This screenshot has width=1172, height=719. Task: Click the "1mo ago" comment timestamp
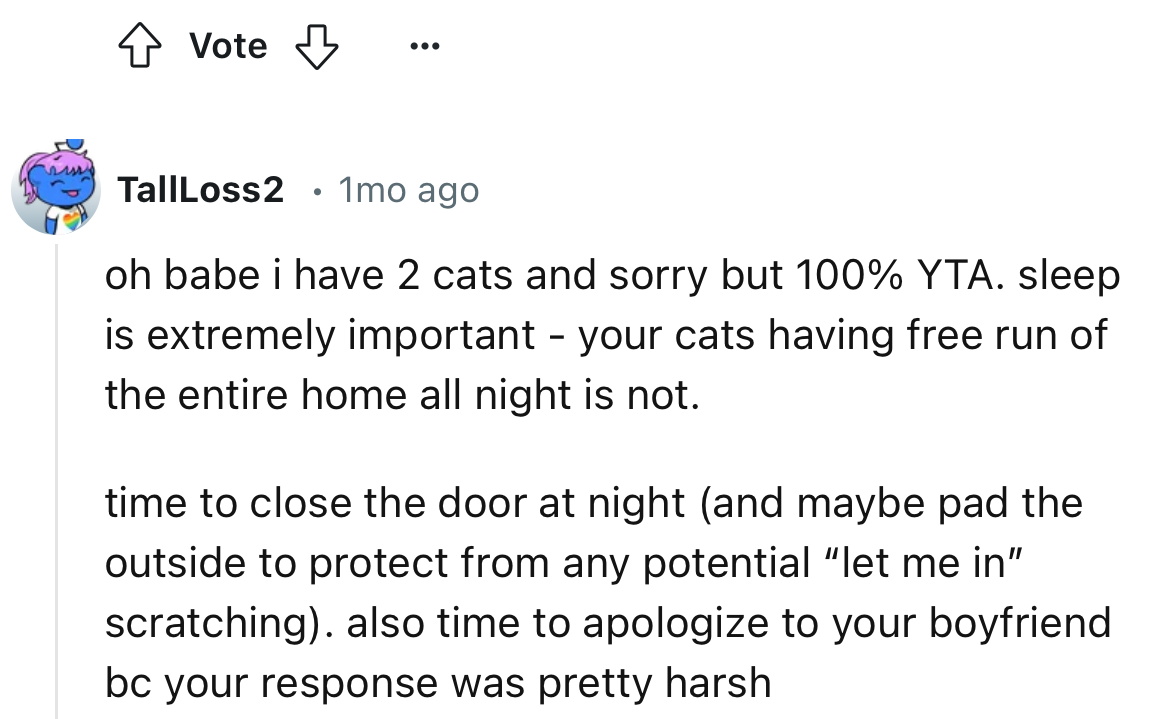coord(409,189)
